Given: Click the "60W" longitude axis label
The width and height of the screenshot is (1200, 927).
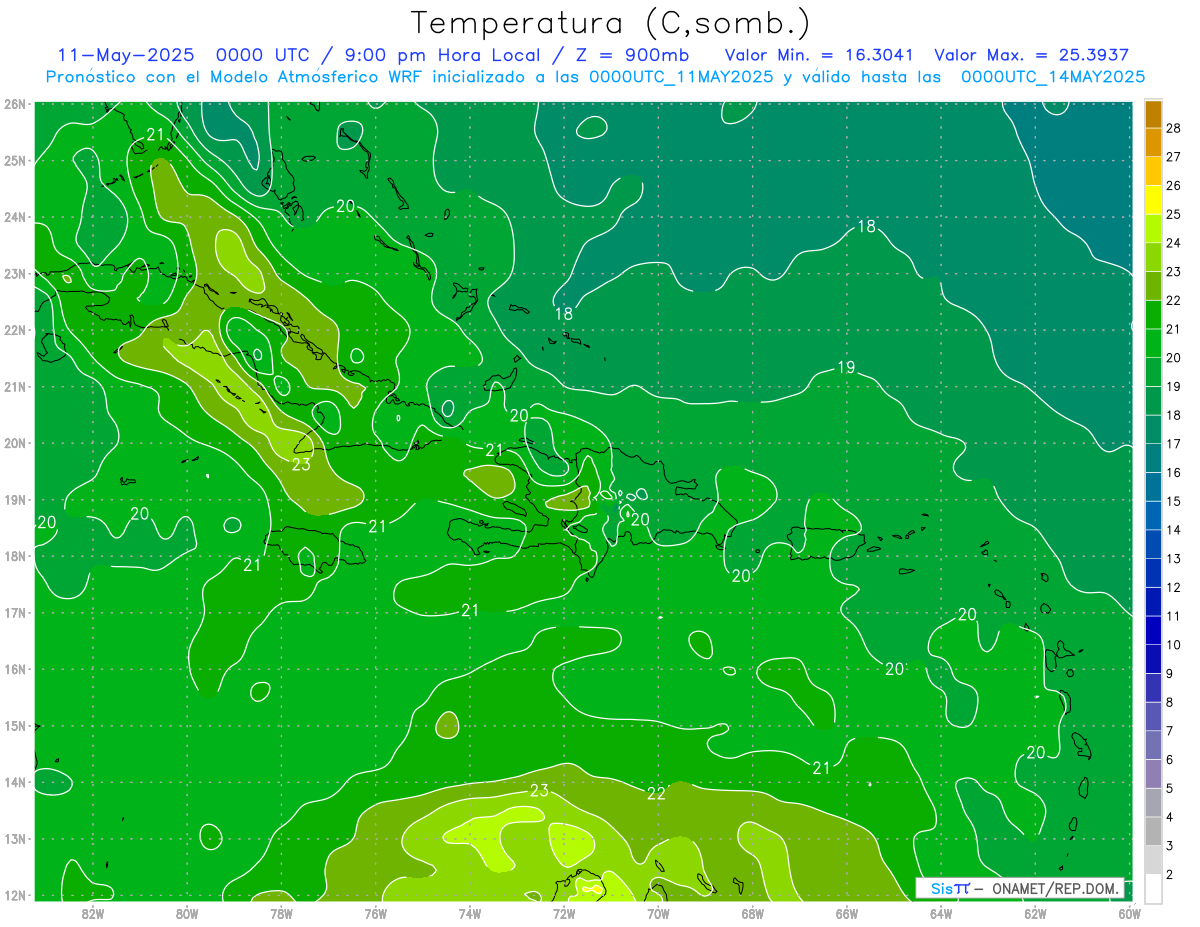Looking at the screenshot, I should pos(1130,913).
